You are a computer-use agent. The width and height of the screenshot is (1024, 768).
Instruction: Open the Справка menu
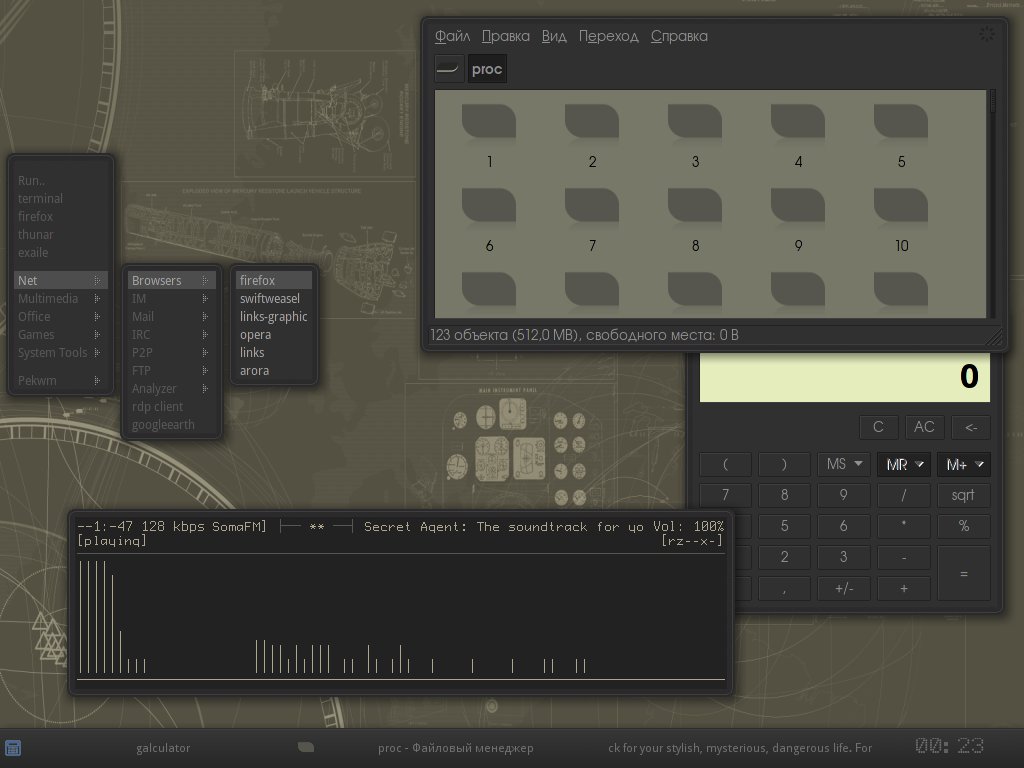click(x=679, y=36)
